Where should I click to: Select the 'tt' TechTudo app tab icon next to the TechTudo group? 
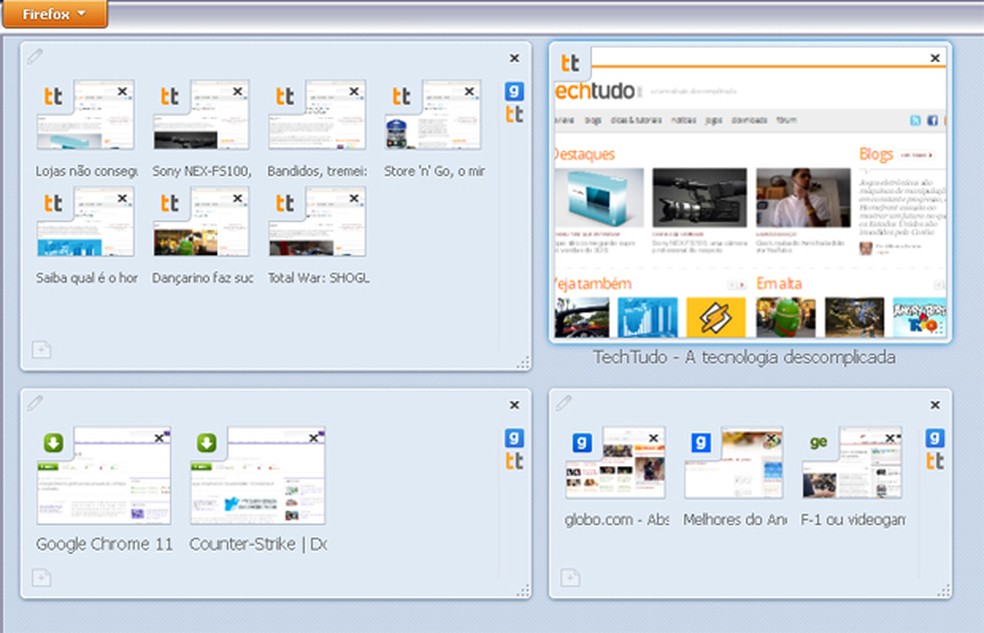click(515, 115)
